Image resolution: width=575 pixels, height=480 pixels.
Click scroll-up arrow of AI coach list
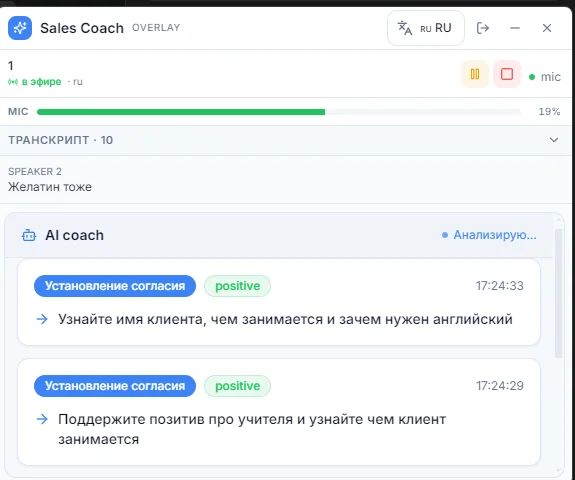[x=558, y=220]
